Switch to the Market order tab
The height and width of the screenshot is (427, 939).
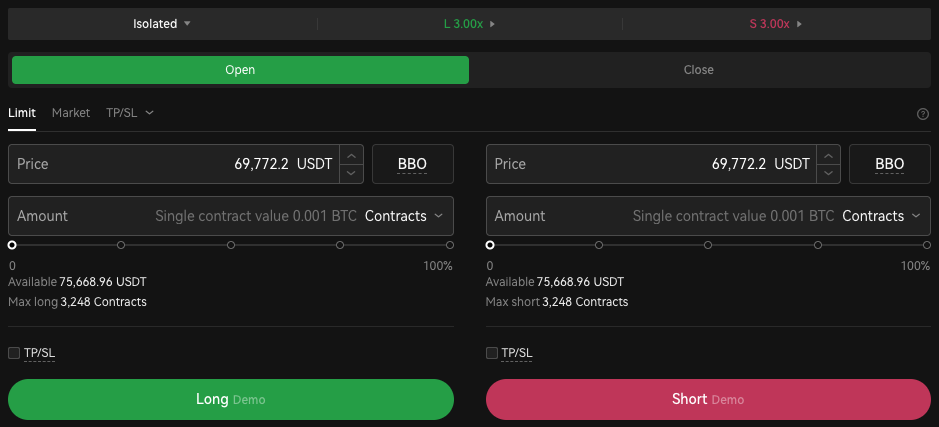point(71,113)
